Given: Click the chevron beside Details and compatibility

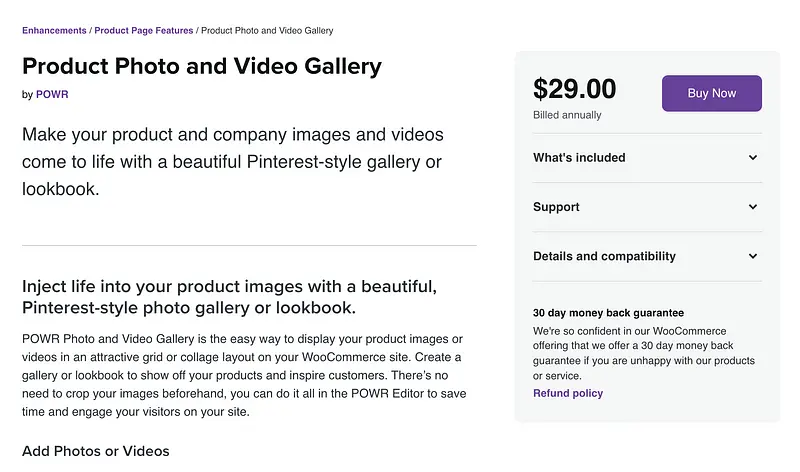Looking at the screenshot, I should (753, 256).
